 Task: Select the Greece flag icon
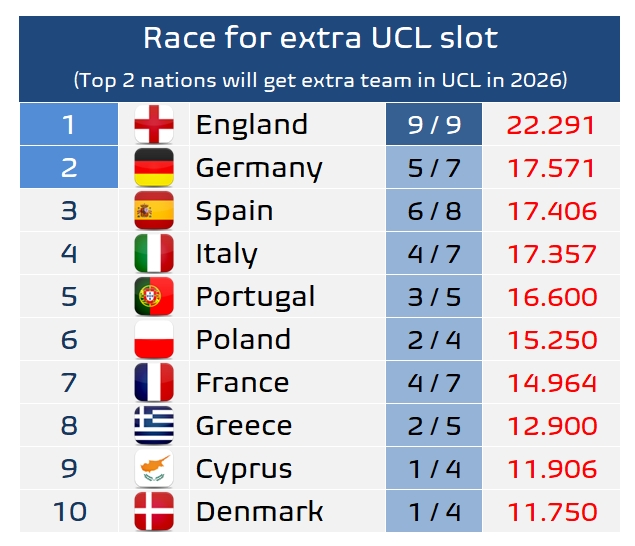(x=154, y=426)
